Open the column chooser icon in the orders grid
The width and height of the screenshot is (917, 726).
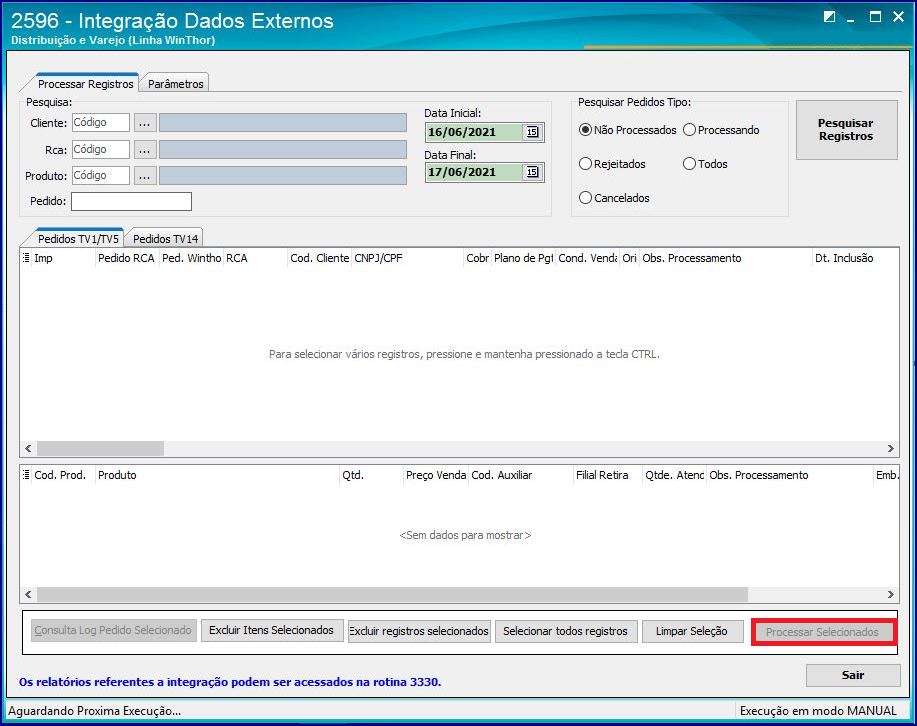point(26,258)
